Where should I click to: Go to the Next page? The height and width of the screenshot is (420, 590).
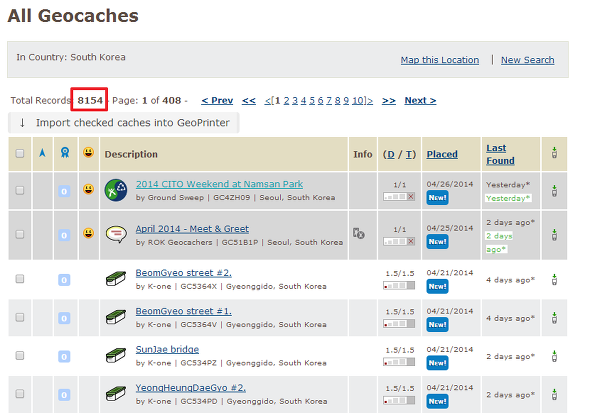point(420,100)
